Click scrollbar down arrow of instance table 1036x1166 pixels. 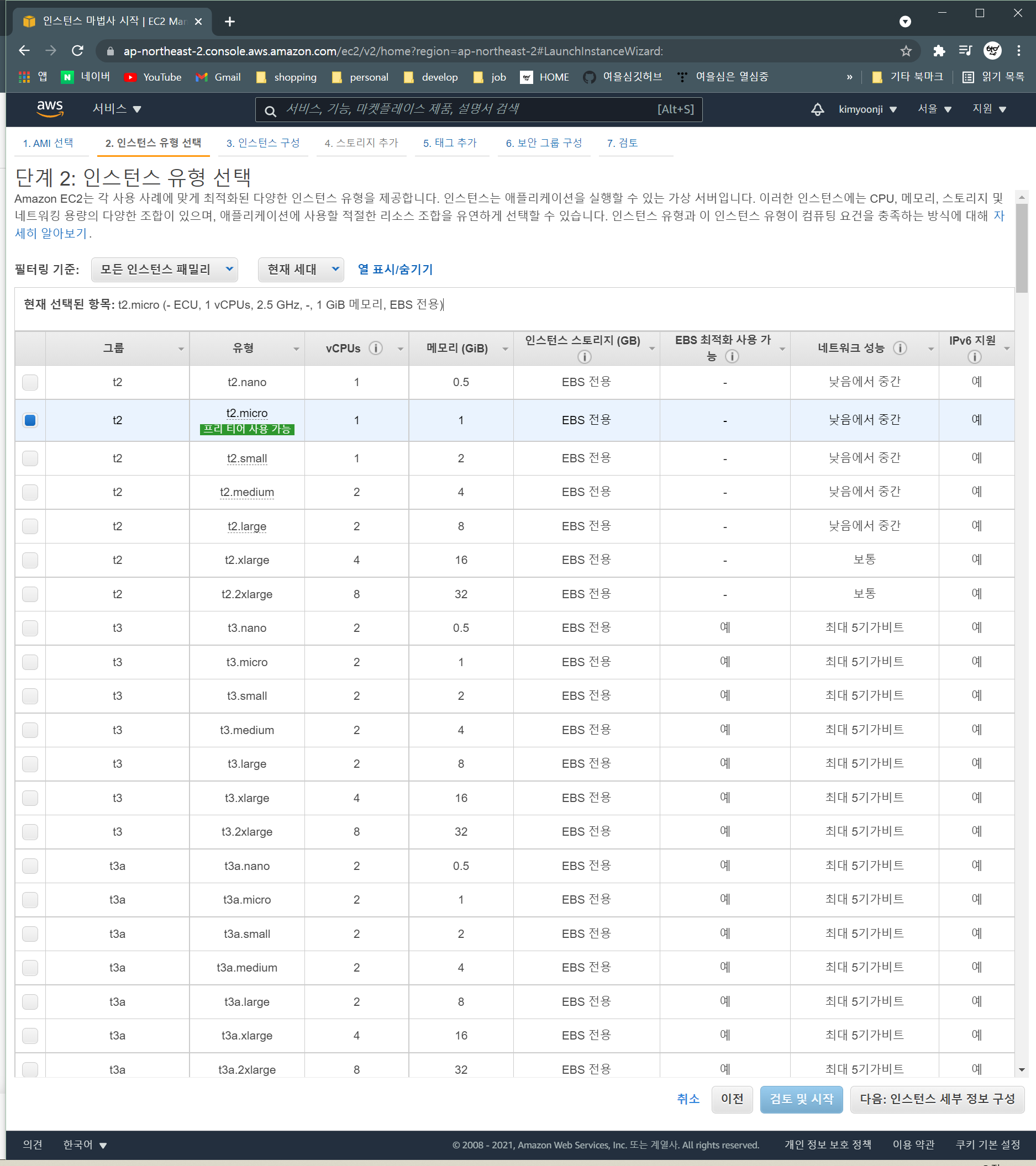coord(1022,1069)
